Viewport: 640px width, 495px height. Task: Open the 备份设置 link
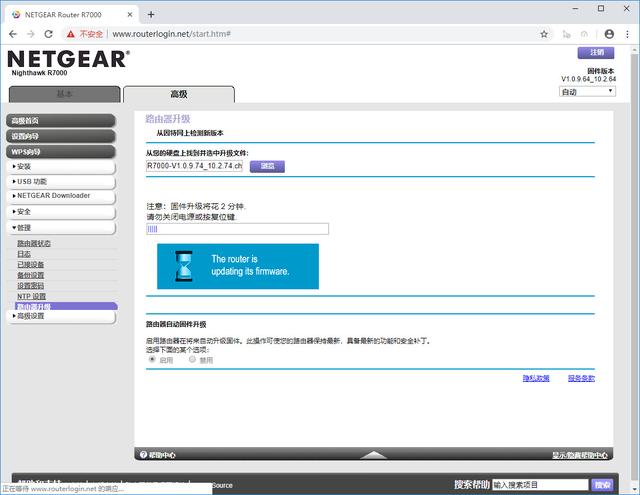coord(31,275)
